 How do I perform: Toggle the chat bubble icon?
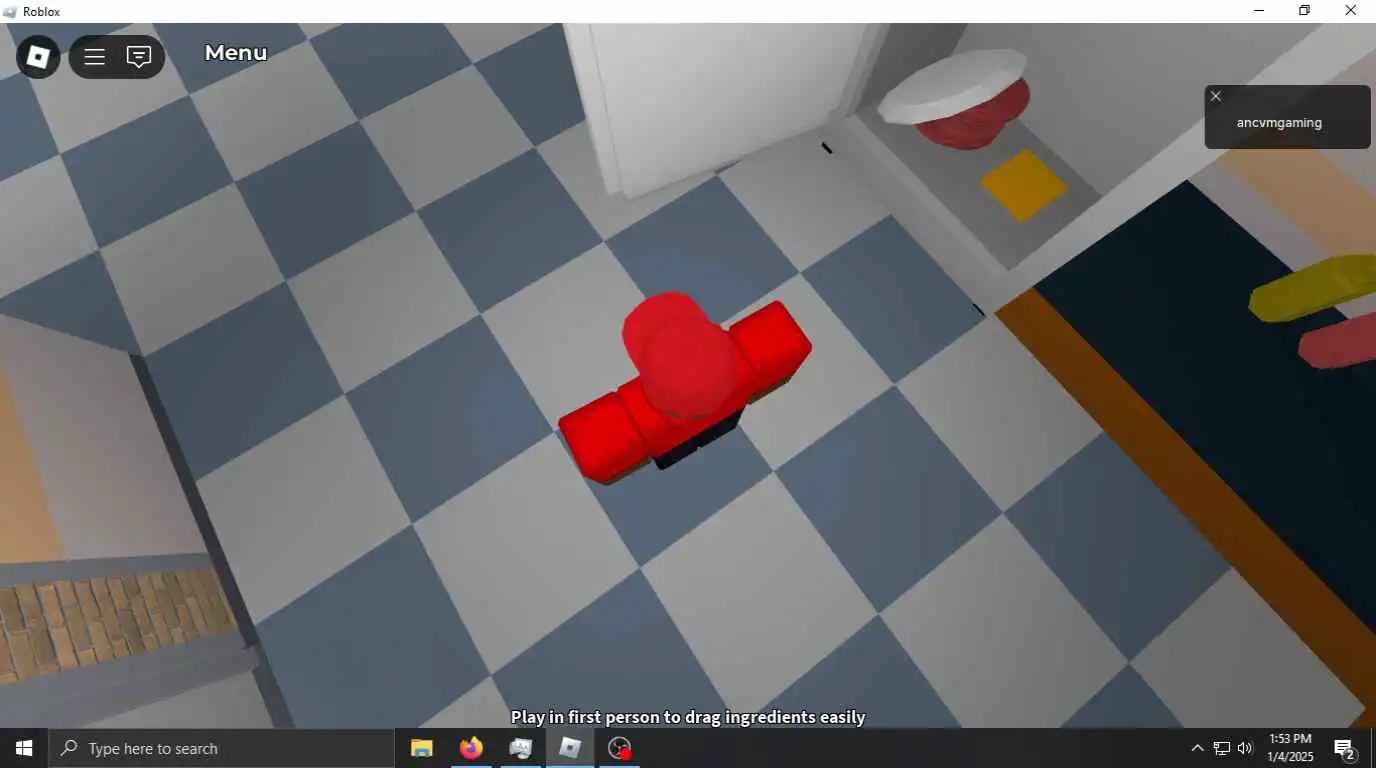click(x=139, y=57)
